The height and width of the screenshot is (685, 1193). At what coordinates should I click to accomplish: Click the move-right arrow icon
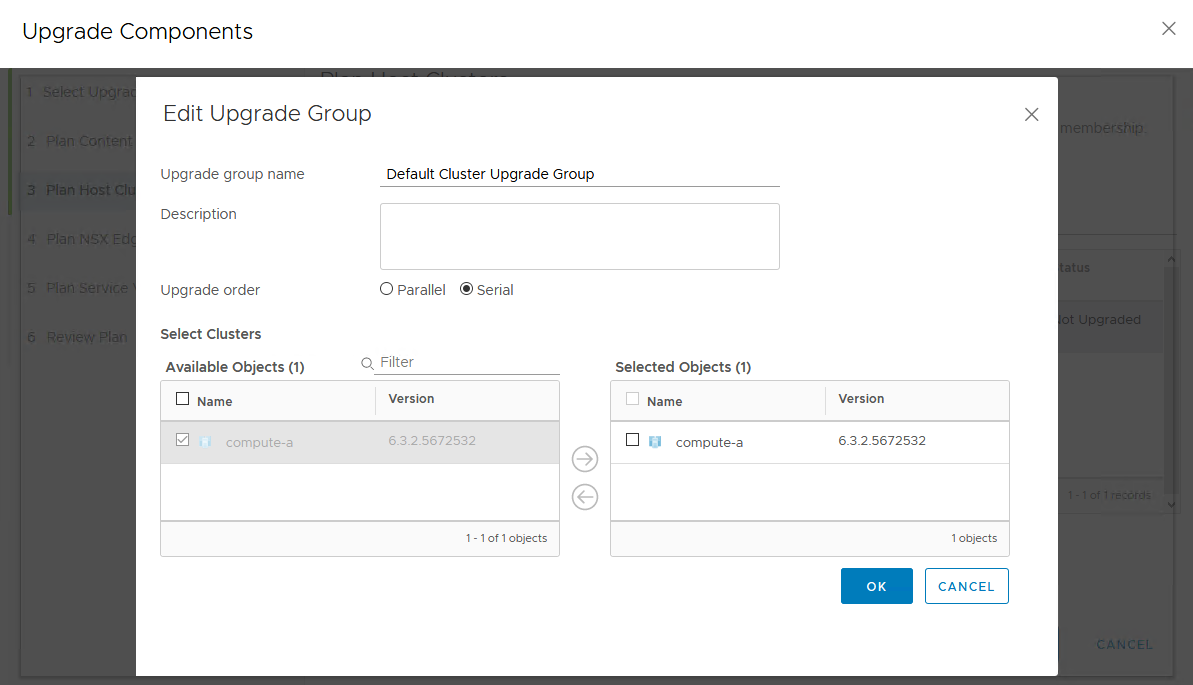585,459
